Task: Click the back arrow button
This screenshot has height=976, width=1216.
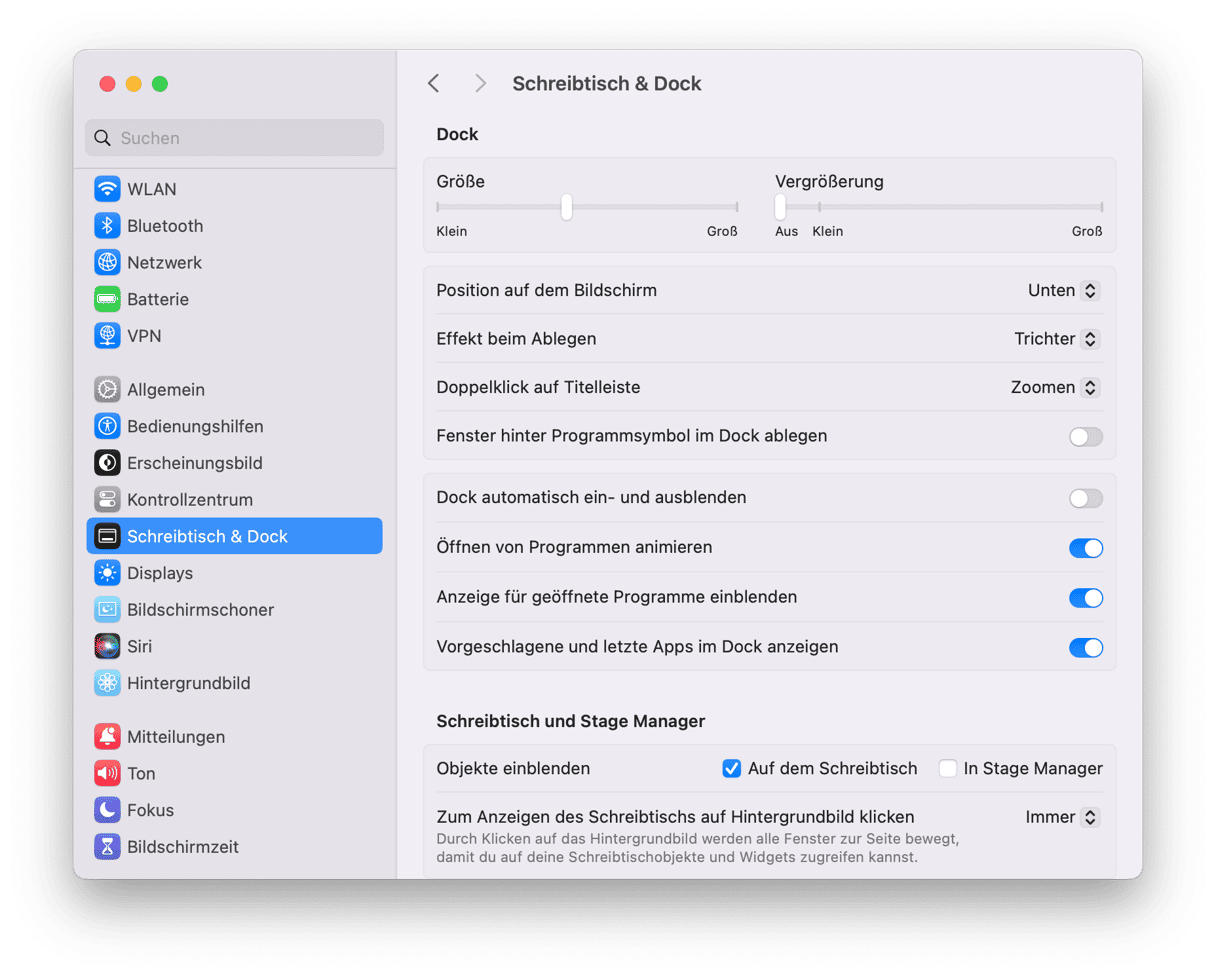Action: click(434, 84)
